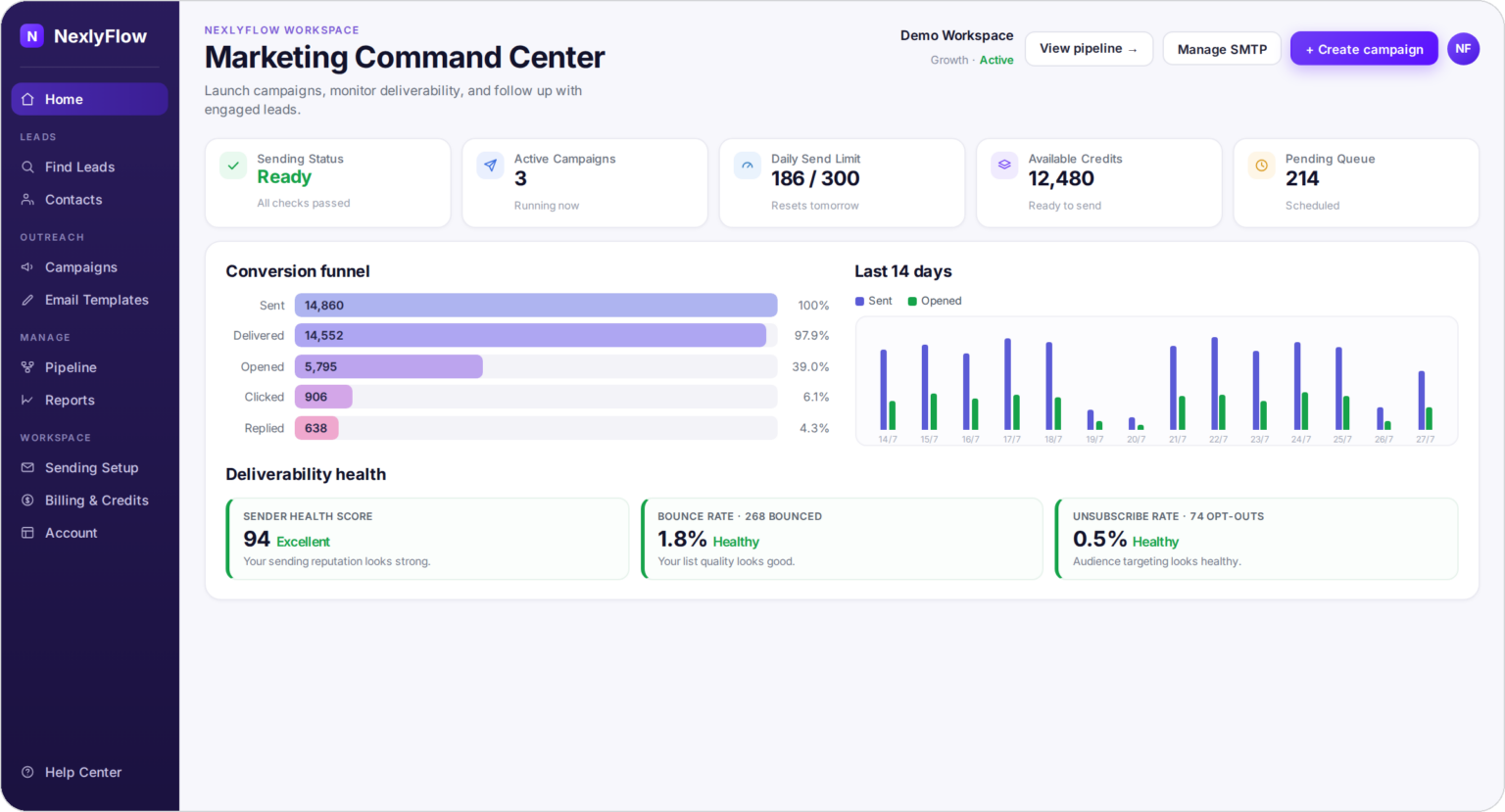Click the Active Campaigns paper plane icon
Image resolution: width=1505 pixels, height=812 pixels.
pyautogui.click(x=490, y=166)
